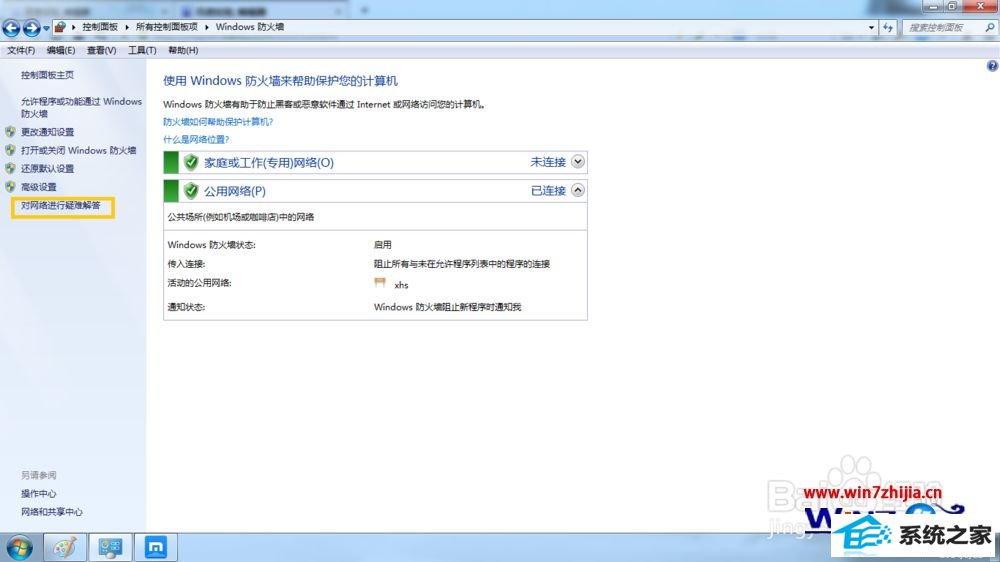Click the Back navigation arrow
This screenshot has width=1000, height=562.
coord(11,27)
